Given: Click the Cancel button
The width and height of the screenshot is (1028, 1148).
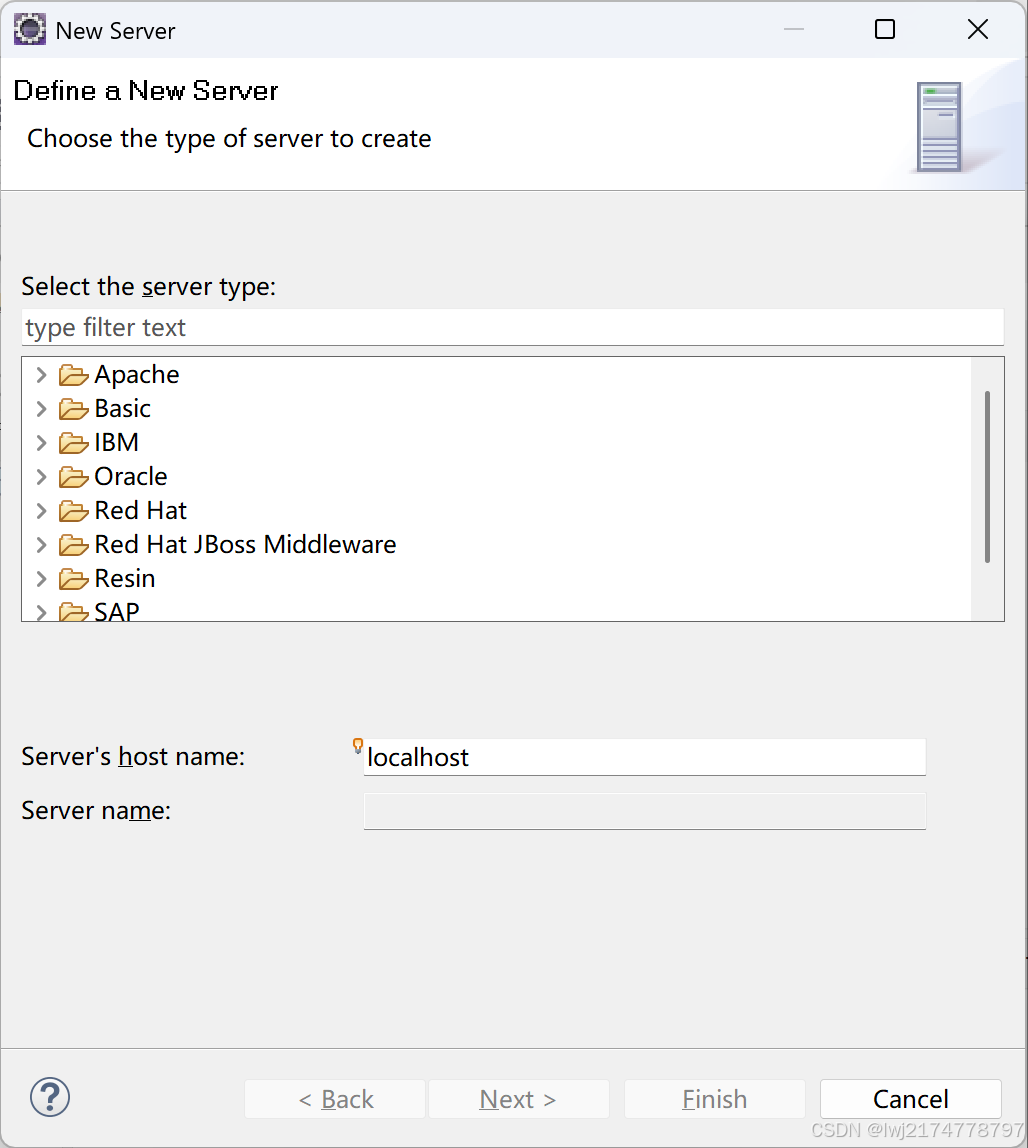Looking at the screenshot, I should click(911, 1099).
